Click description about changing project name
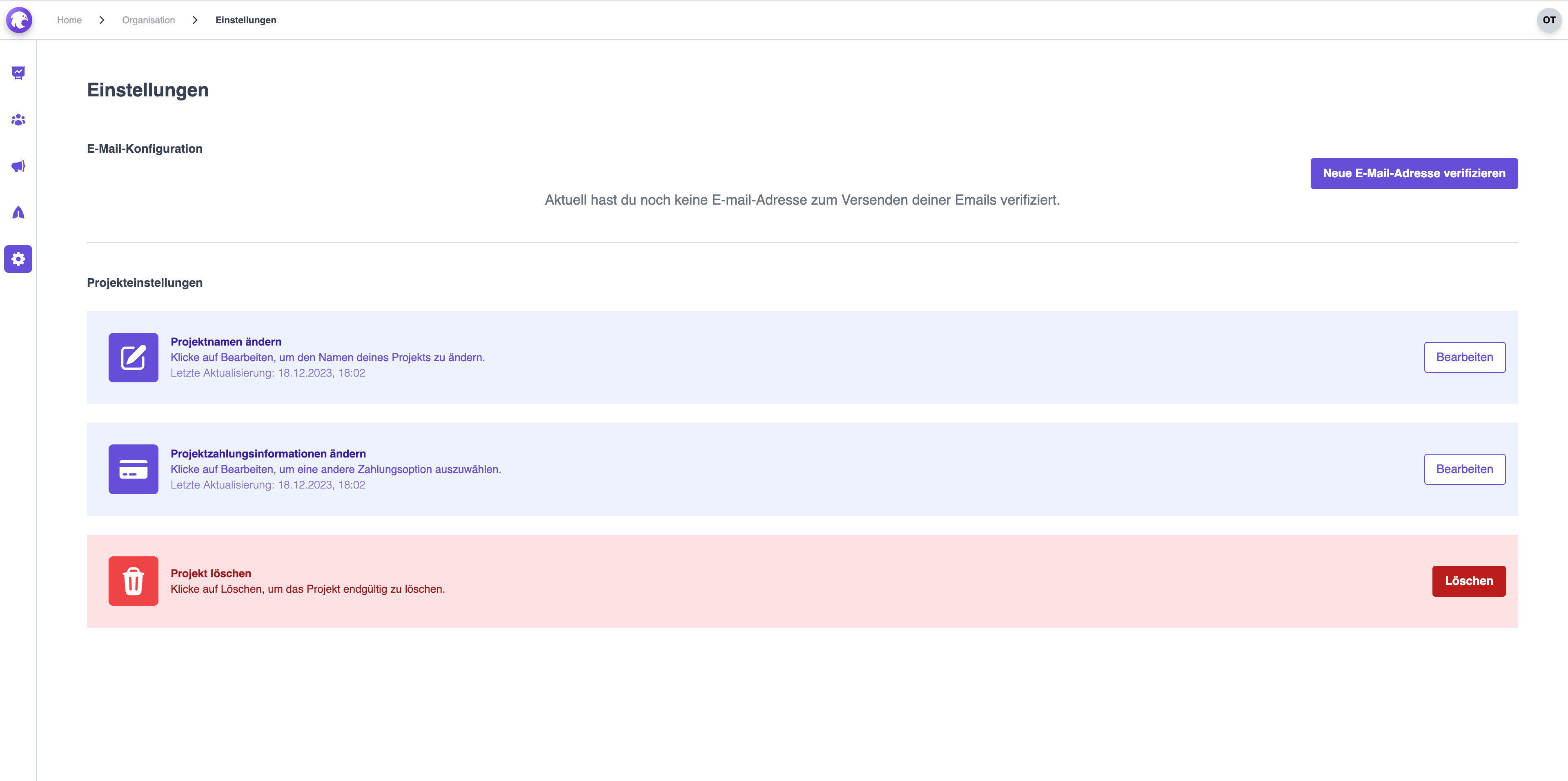Viewport: 1568px width, 781px height. click(327, 357)
